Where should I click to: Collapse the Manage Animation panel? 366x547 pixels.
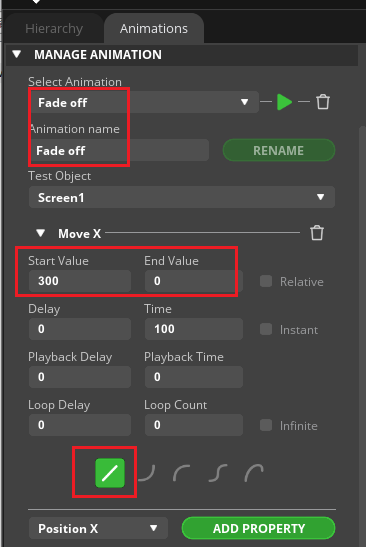[16, 54]
